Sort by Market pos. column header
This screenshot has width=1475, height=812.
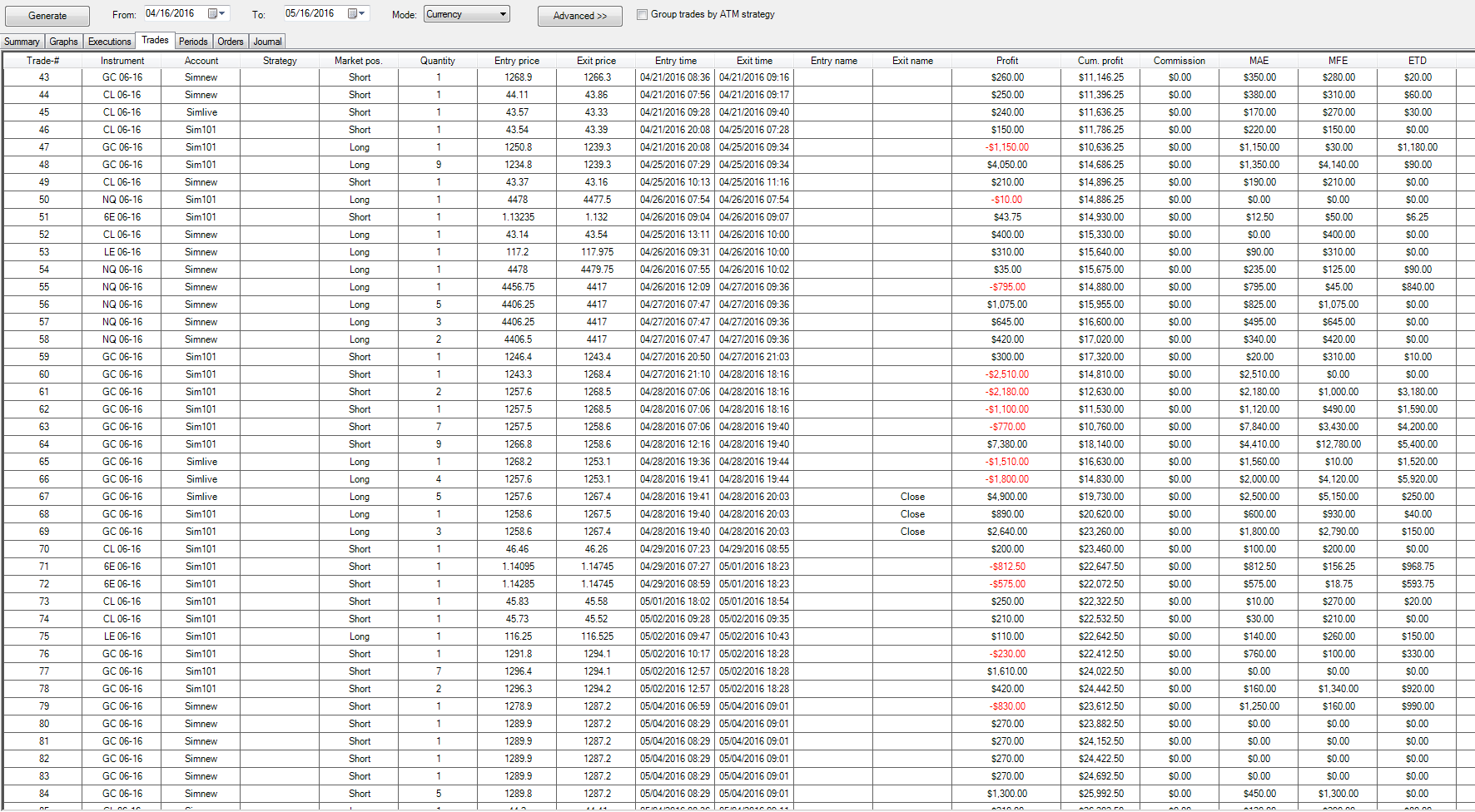point(358,61)
